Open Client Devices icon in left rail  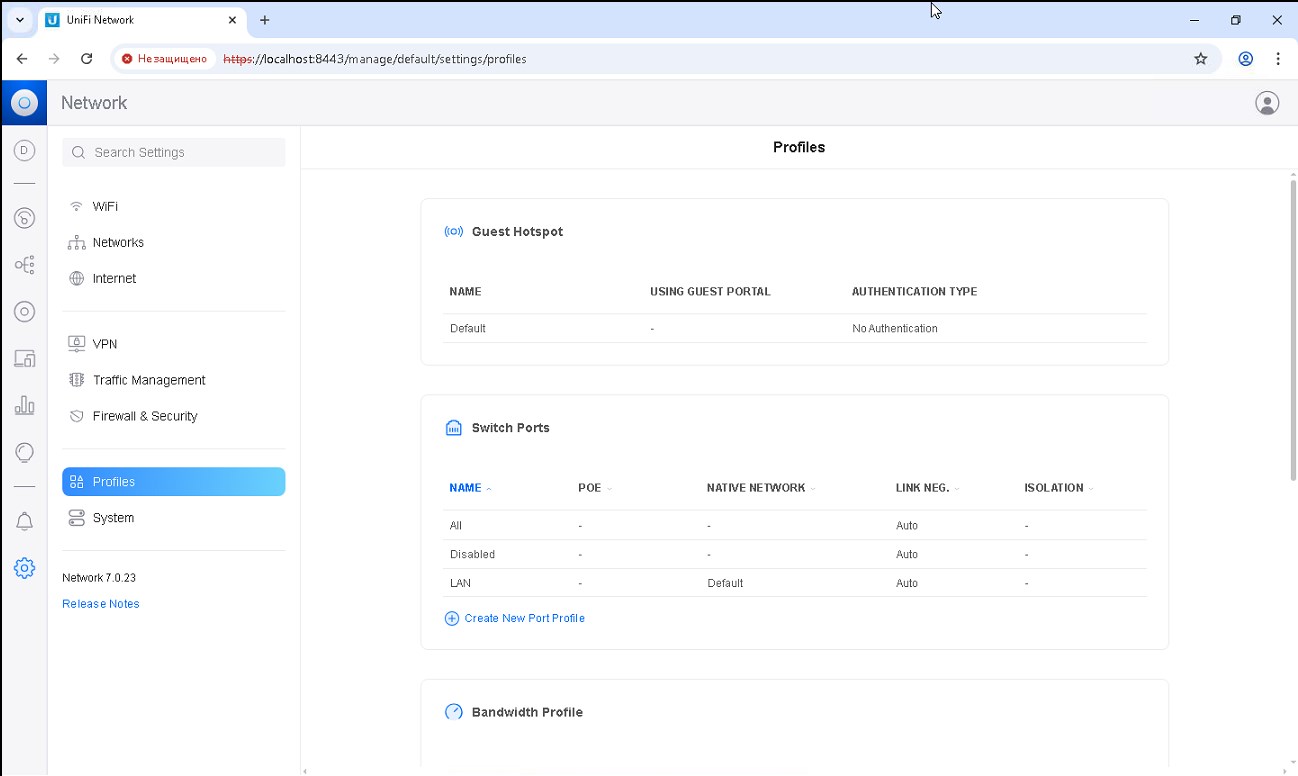point(24,358)
